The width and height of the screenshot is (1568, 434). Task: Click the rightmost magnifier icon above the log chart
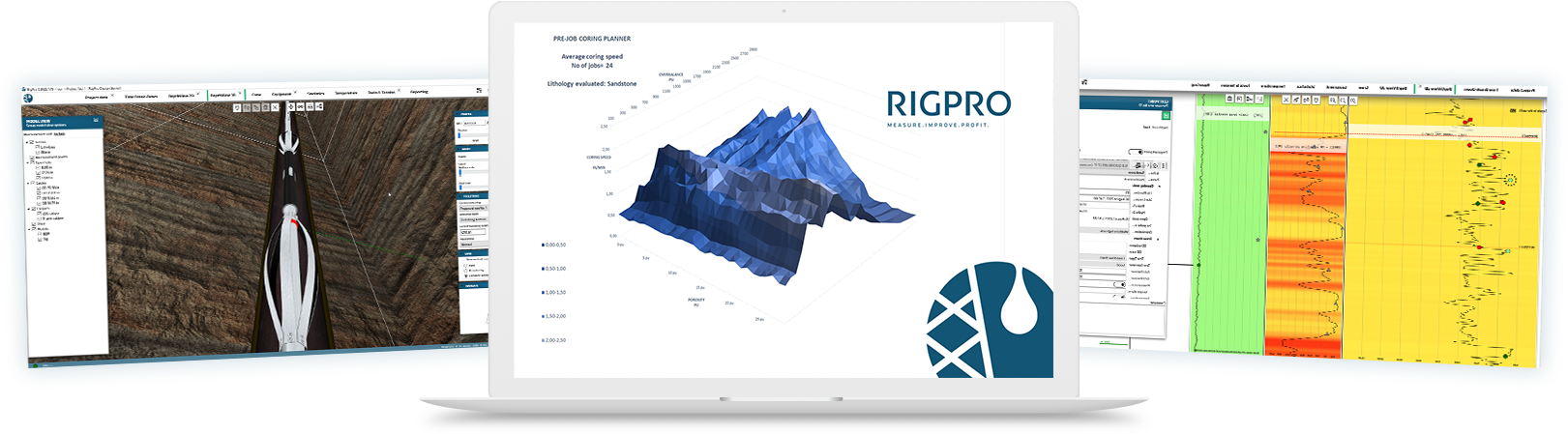pyautogui.click(x=1353, y=101)
